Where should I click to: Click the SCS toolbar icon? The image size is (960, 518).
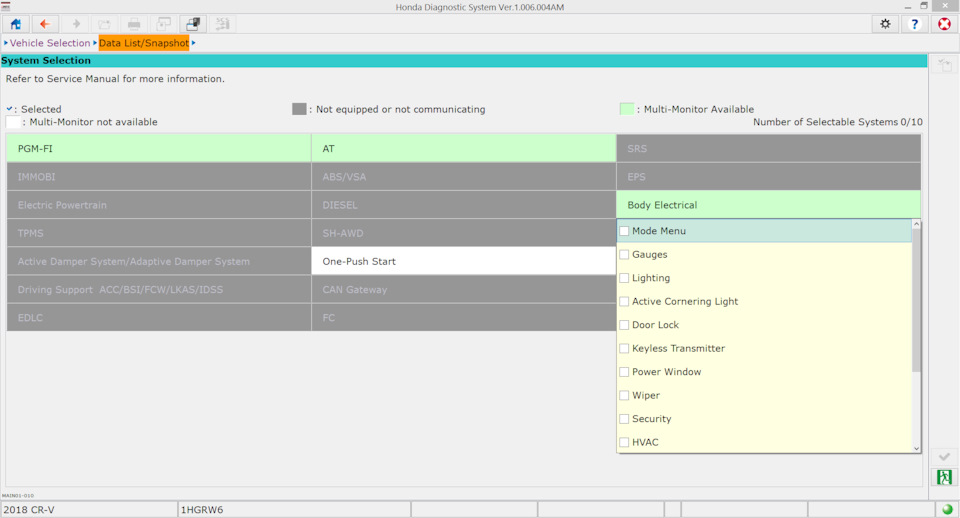click(222, 24)
